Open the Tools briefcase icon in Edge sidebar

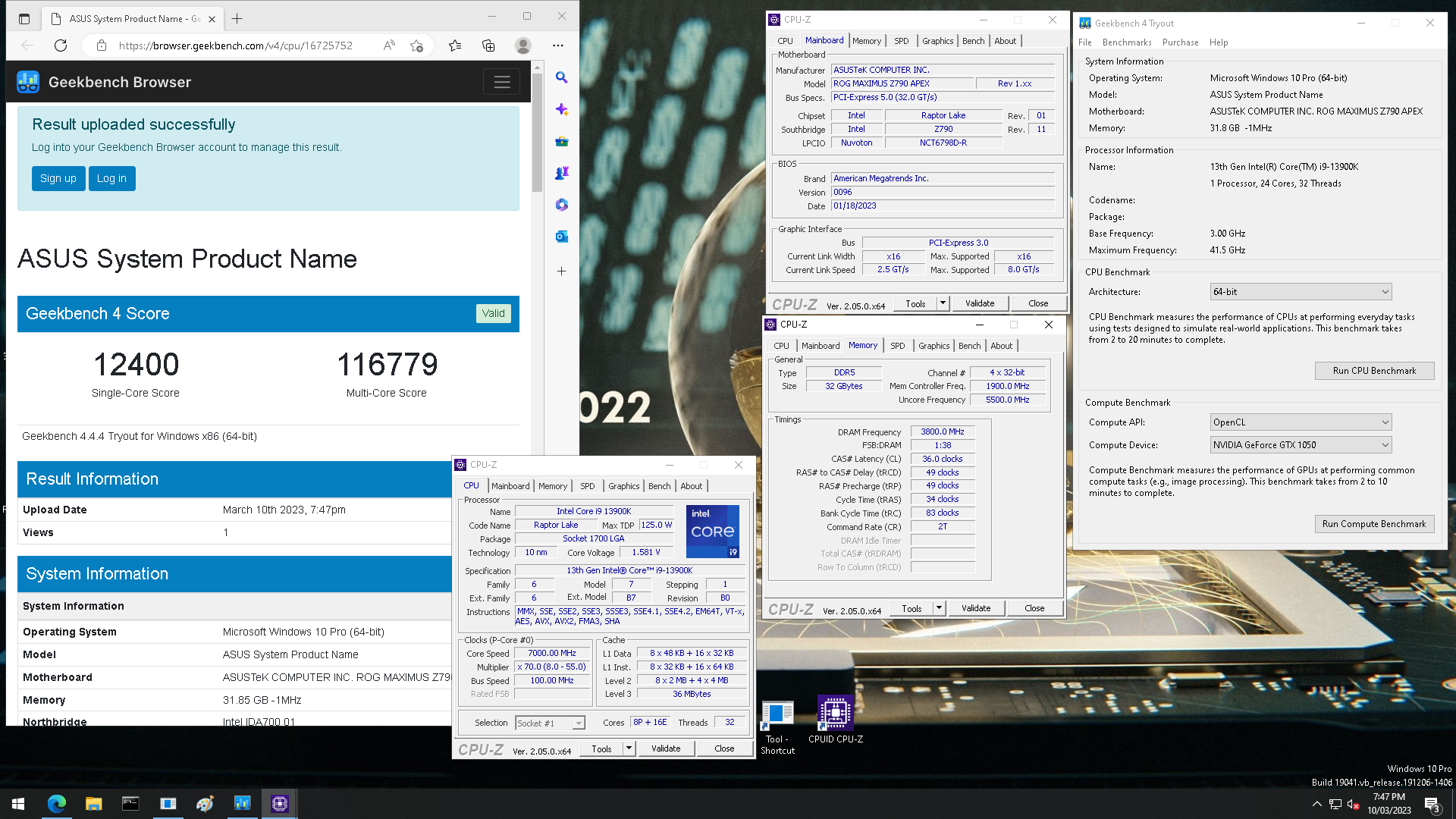[561, 141]
